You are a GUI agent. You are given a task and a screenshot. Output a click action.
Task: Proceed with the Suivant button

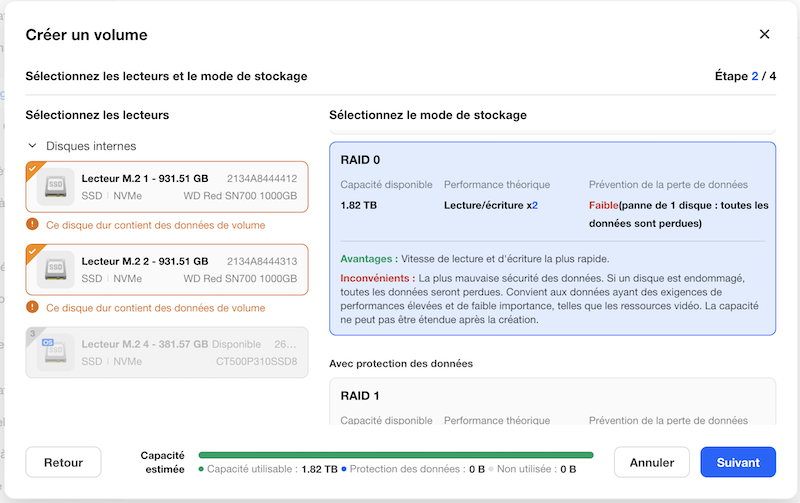pos(738,462)
